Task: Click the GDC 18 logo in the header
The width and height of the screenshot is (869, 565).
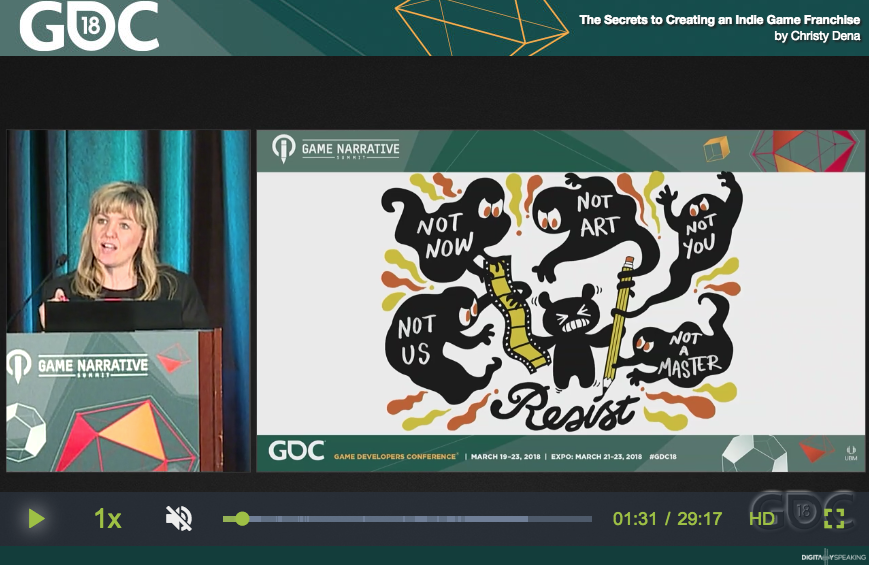Action: (89, 26)
